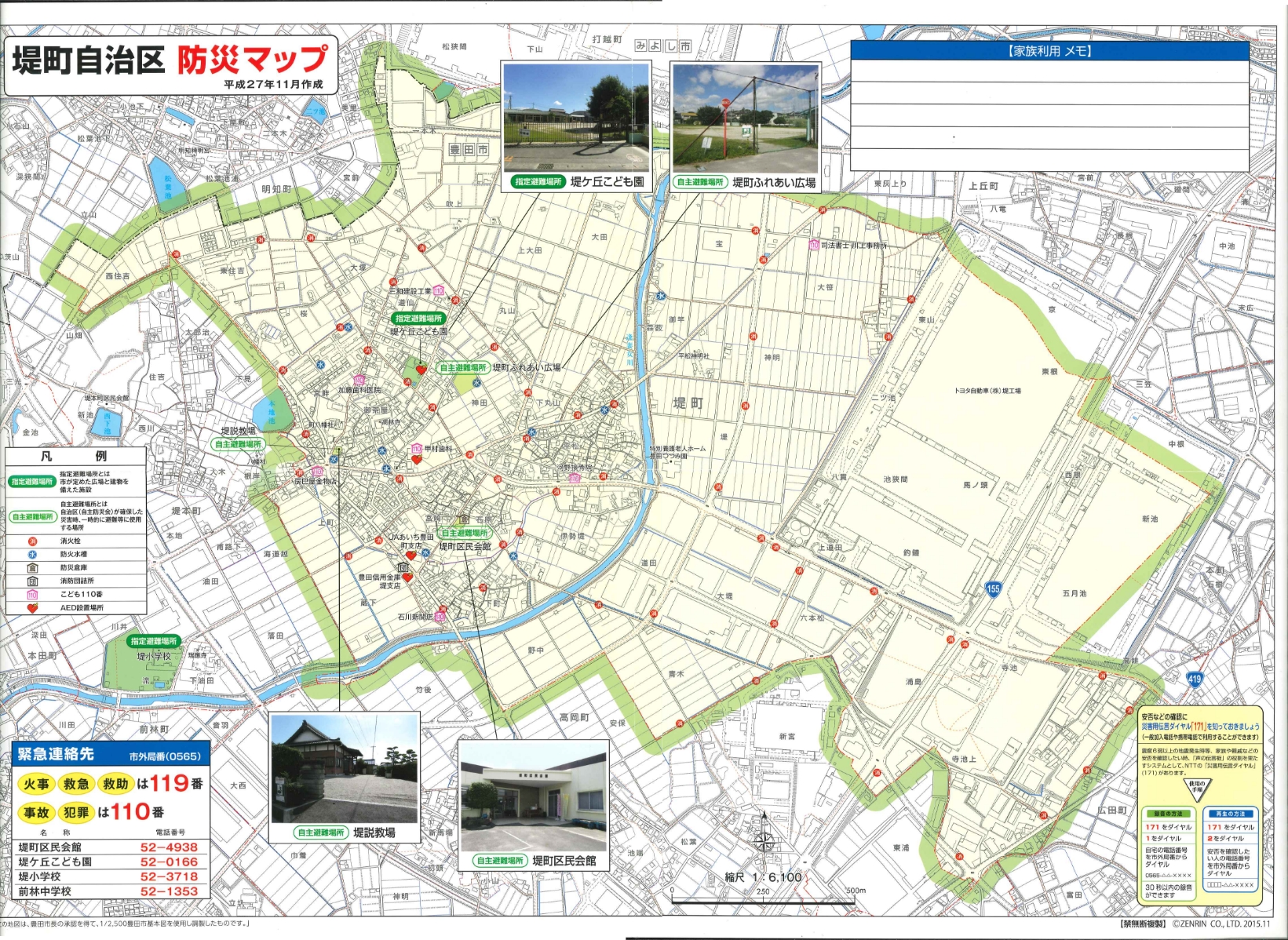The height and width of the screenshot is (940, 1288).
Task: Click the green 録音の方法 header
Action: (1168, 814)
